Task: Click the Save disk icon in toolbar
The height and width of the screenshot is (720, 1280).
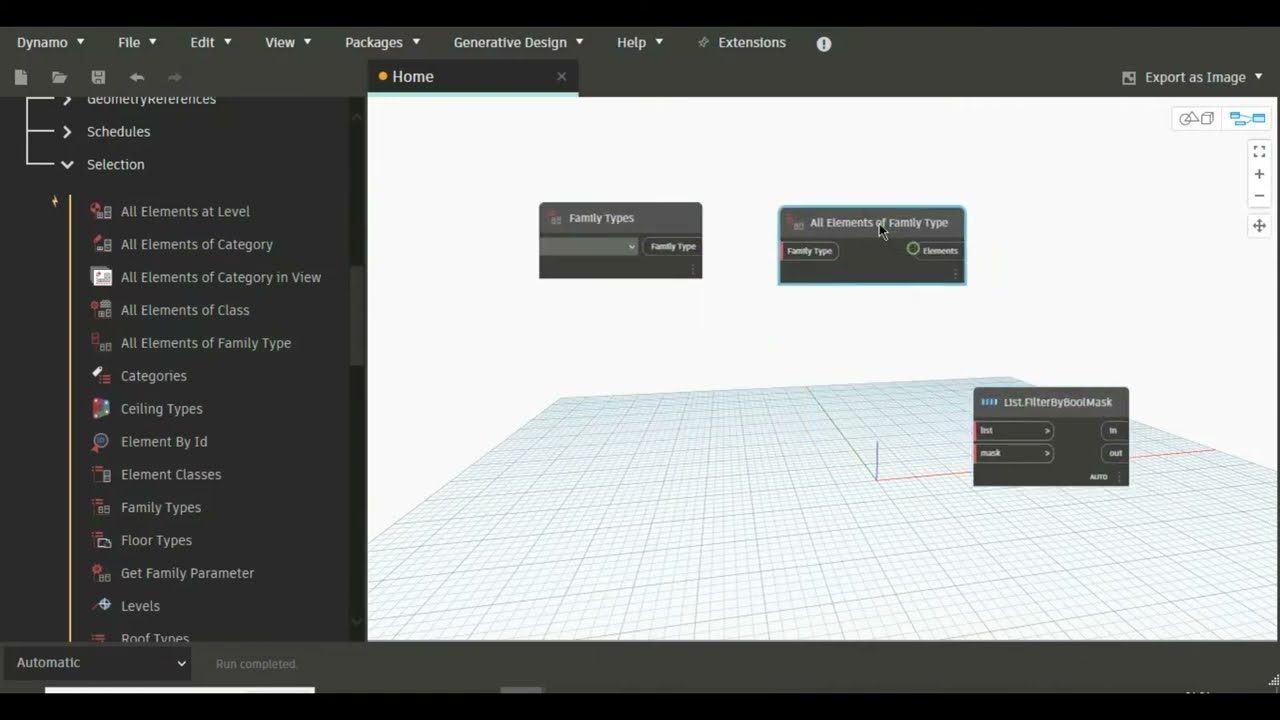Action: (98, 77)
